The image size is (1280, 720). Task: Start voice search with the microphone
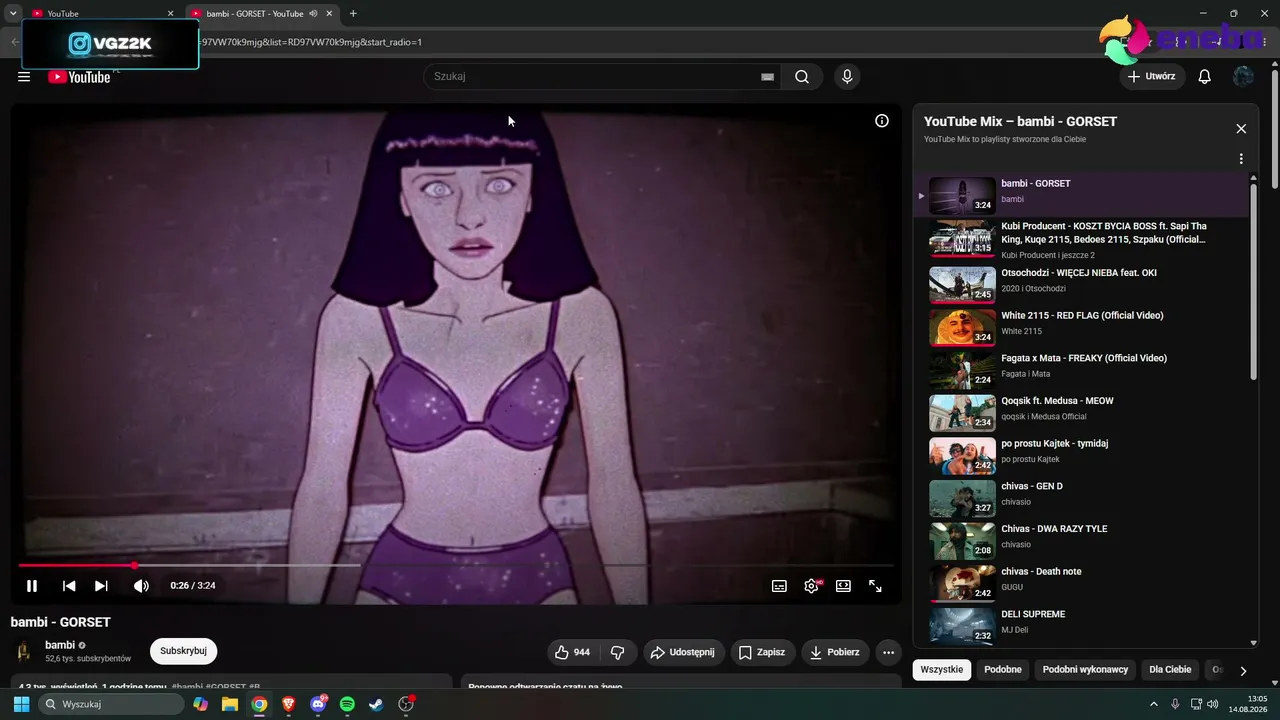[847, 77]
